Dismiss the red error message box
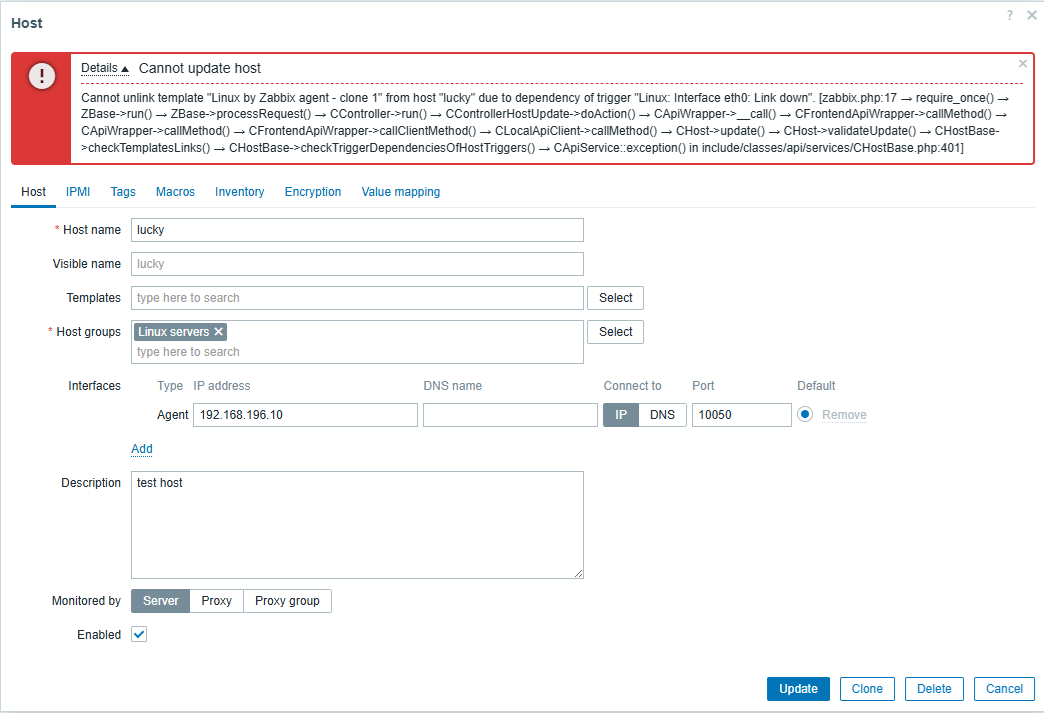1044x713 pixels. (1022, 63)
